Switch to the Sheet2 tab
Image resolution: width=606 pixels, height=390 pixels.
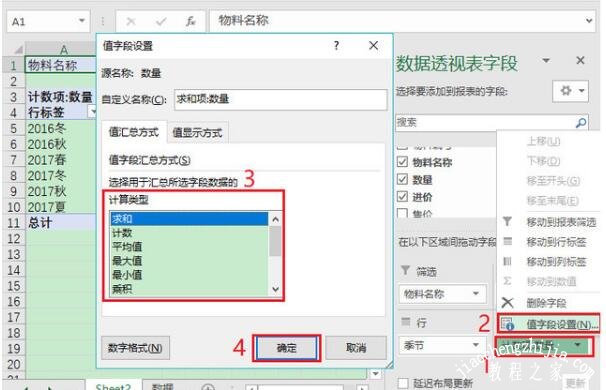click(x=113, y=386)
